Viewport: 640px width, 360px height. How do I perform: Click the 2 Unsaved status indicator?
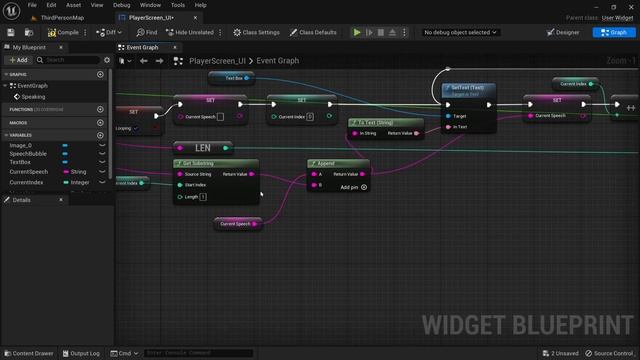(x=560, y=353)
